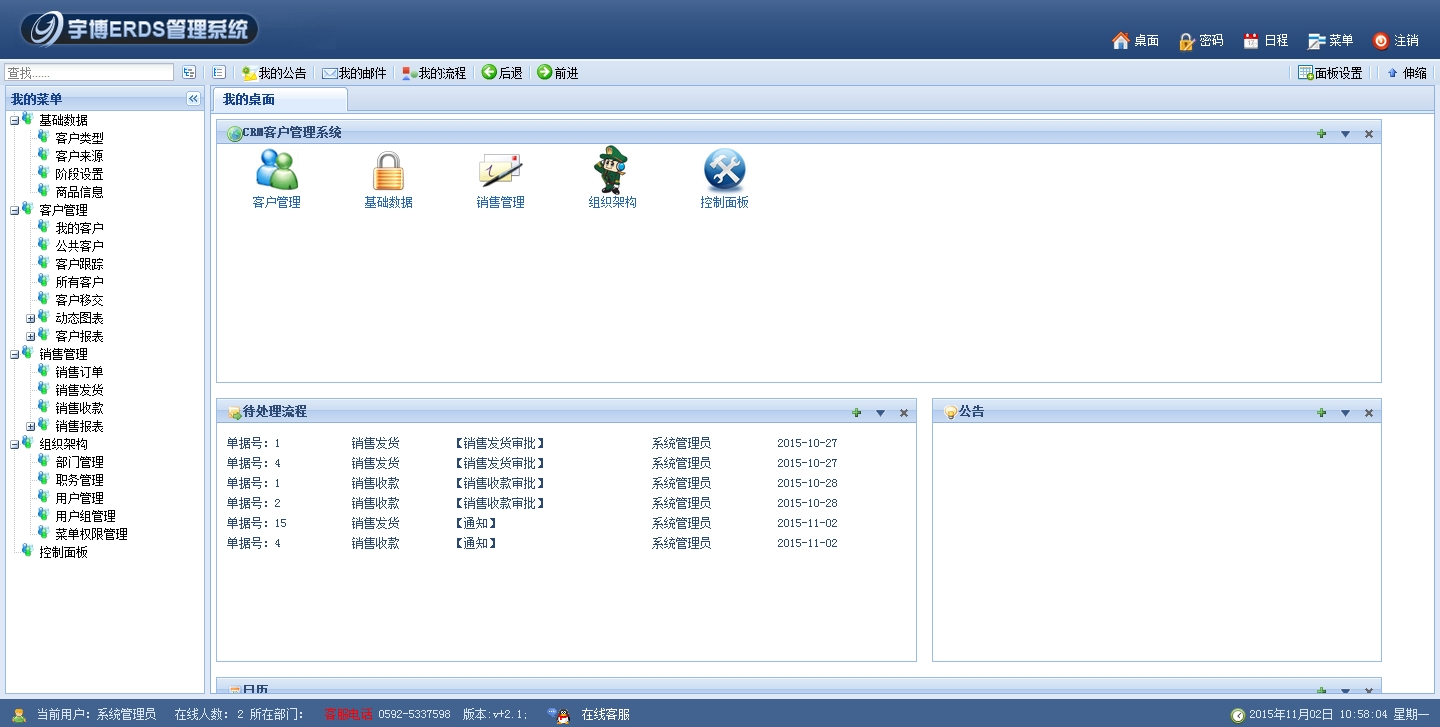Open 我的公告 in toolbar
Viewport: 1440px width, 727px height.
[x=274, y=73]
